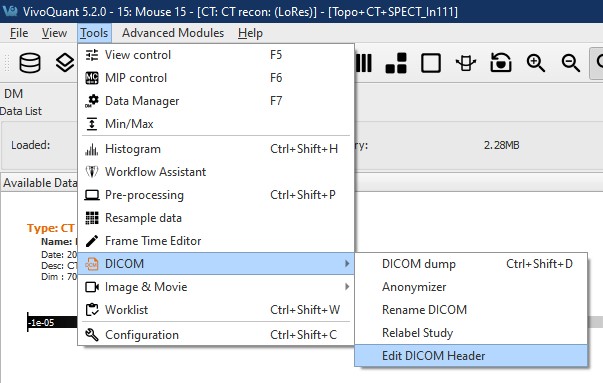Click the Pre-processing laptop icon
The width and height of the screenshot is (603, 383).
92,195
